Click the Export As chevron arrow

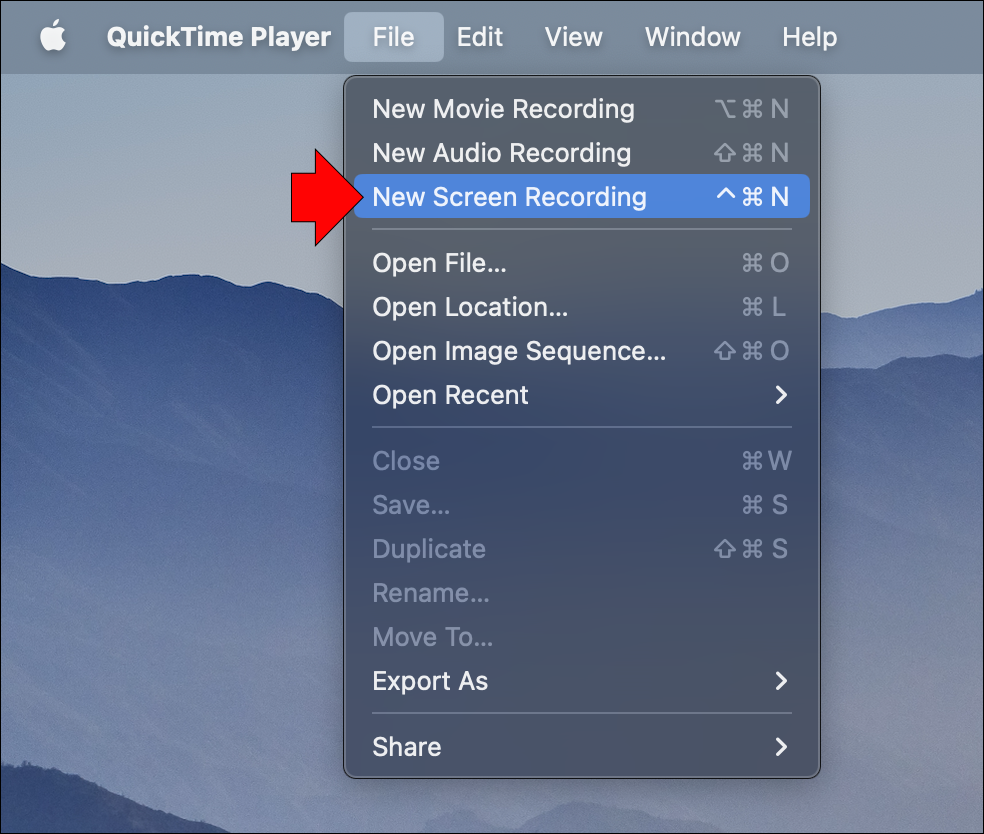781,681
